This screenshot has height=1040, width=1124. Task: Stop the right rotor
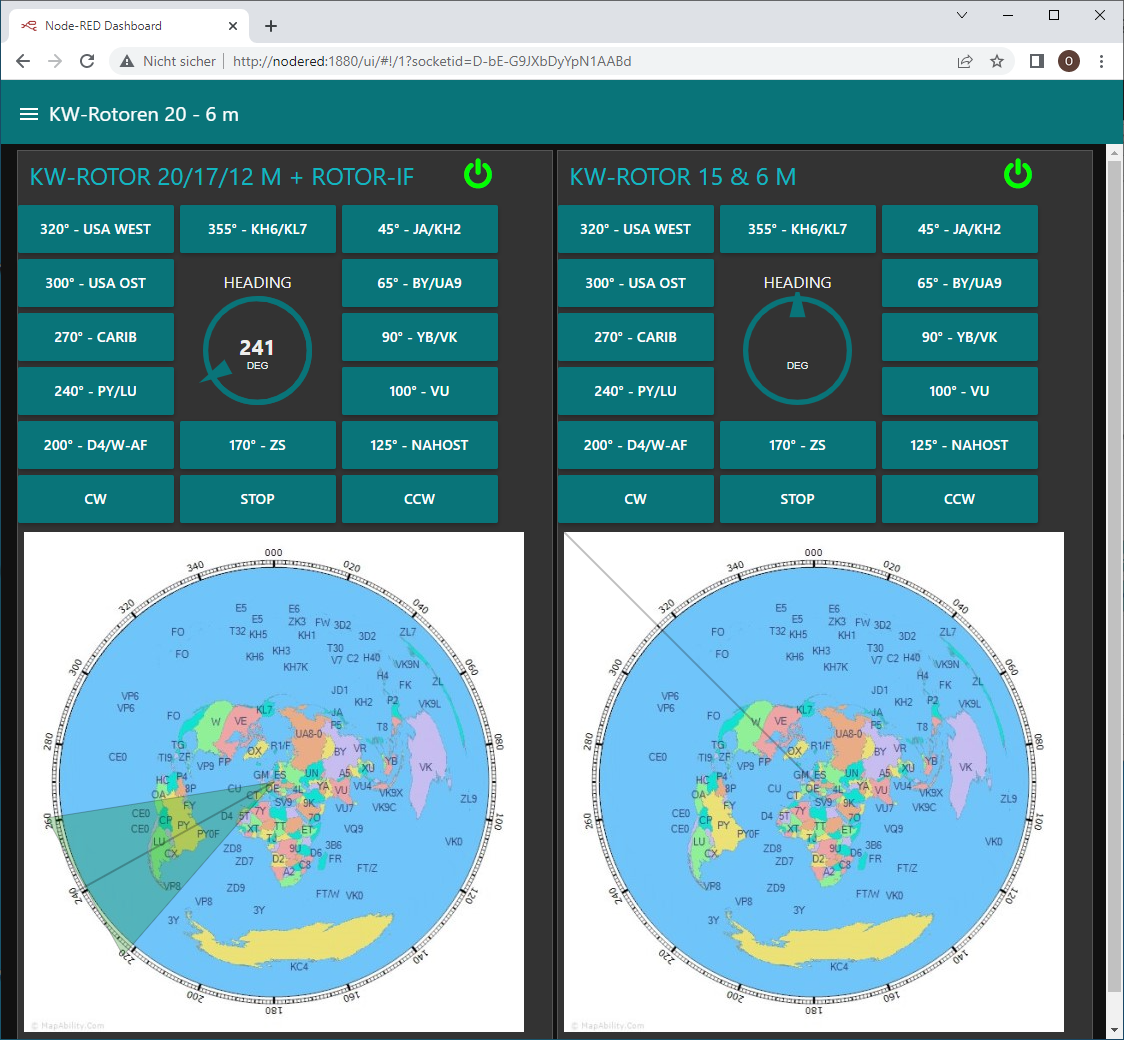click(x=797, y=499)
